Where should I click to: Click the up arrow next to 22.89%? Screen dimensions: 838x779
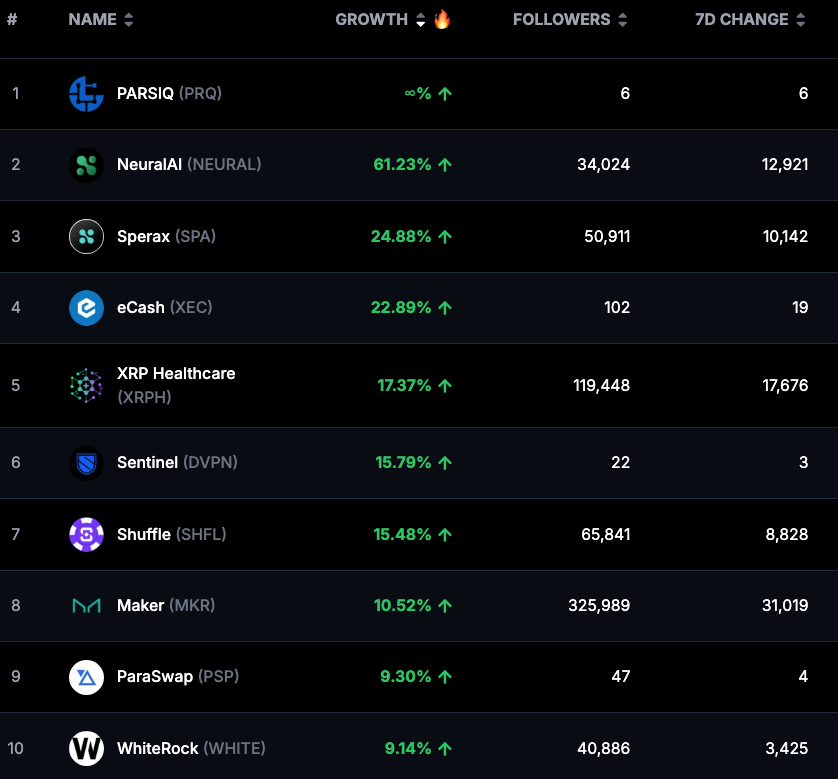pyautogui.click(x=445, y=308)
